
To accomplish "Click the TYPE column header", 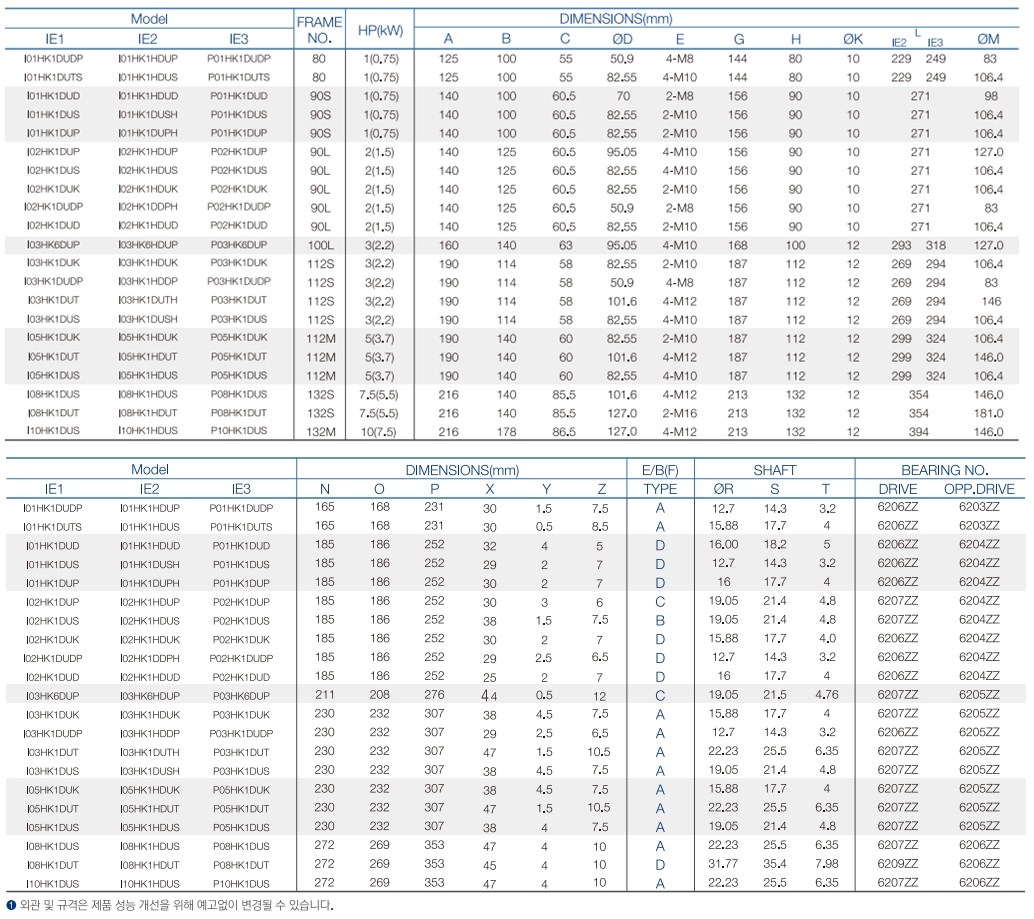I will pyautogui.click(x=660, y=489).
